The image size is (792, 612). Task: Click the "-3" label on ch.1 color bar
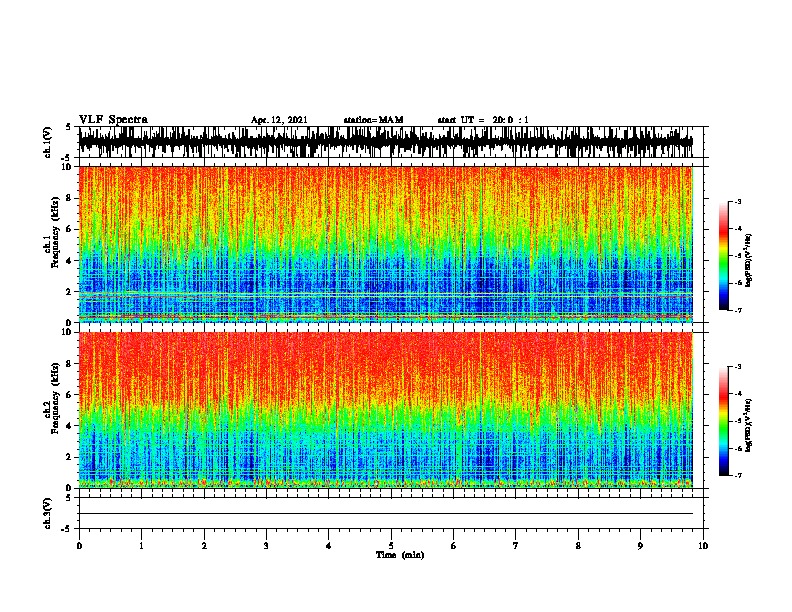(737, 201)
